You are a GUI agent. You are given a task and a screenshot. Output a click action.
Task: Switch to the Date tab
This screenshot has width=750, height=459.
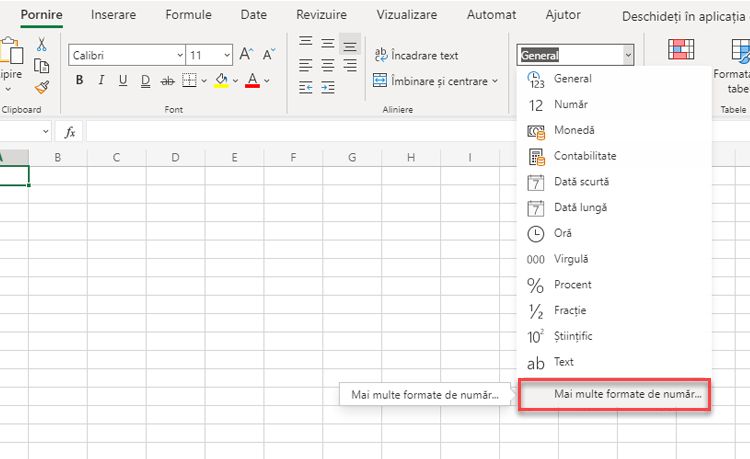(254, 15)
